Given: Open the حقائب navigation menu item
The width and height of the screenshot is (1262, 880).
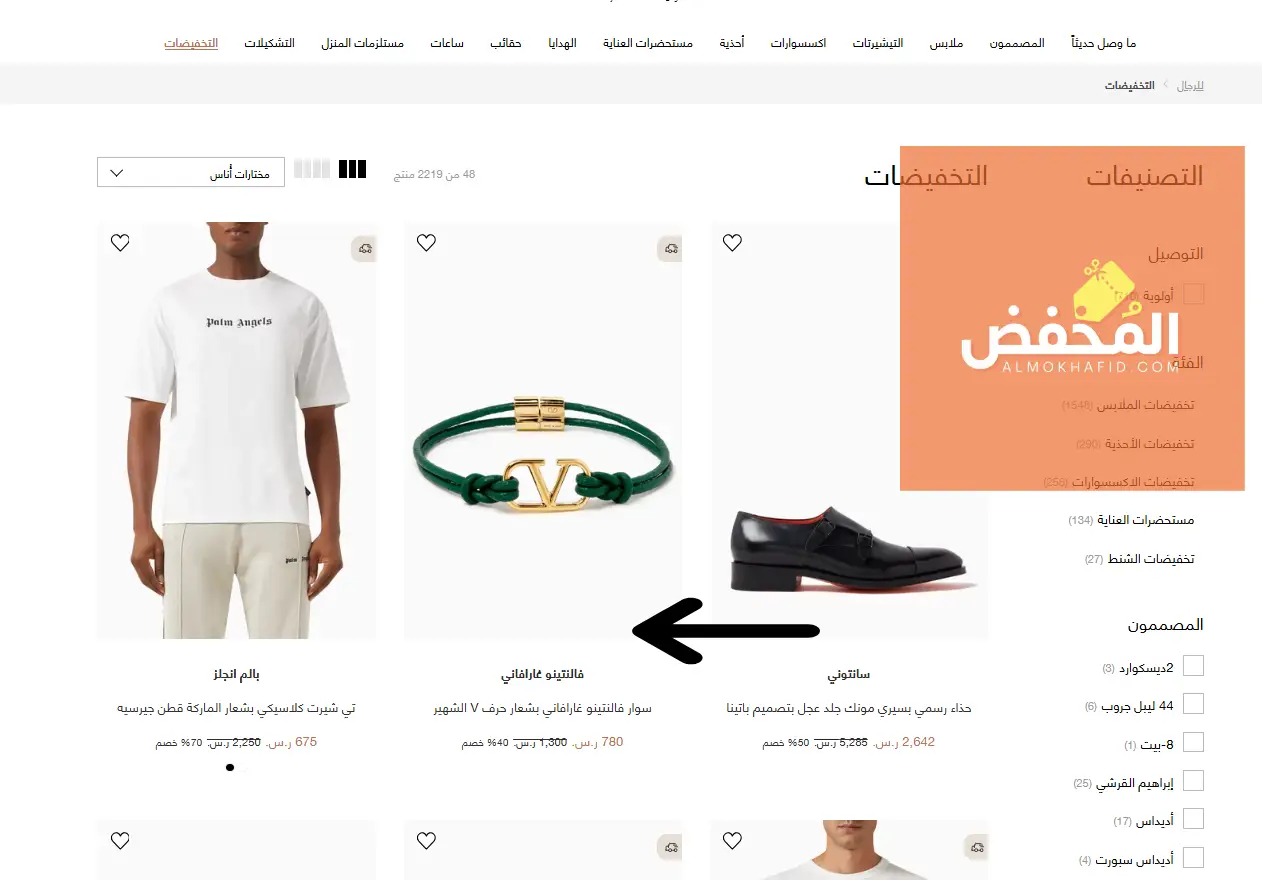Looking at the screenshot, I should coord(506,44).
